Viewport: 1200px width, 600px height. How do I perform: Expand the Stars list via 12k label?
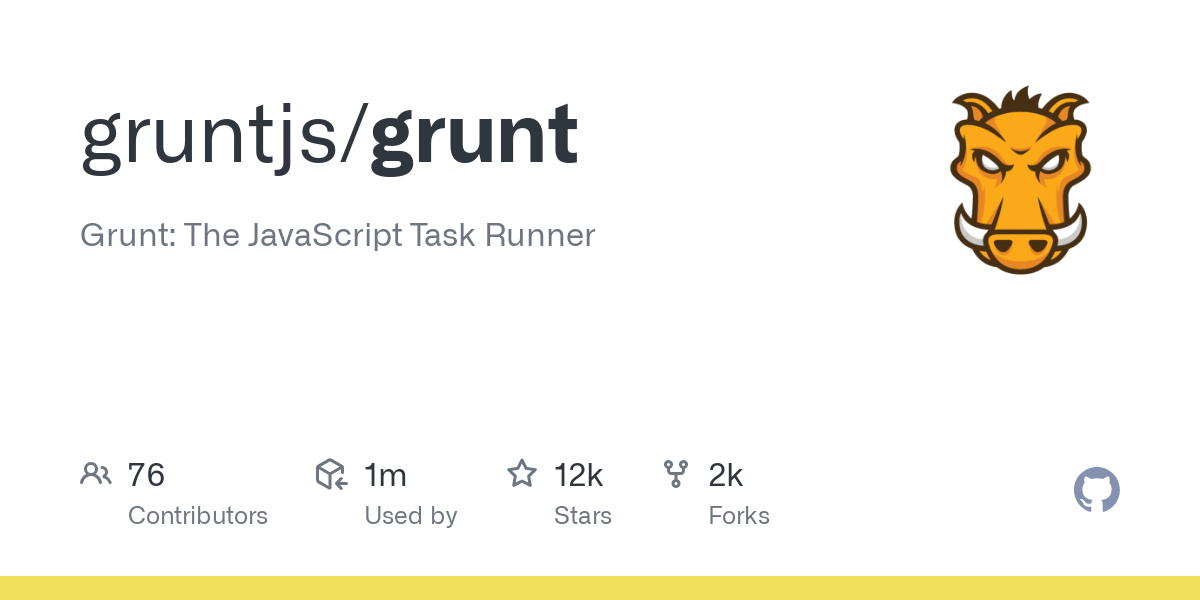[x=579, y=475]
